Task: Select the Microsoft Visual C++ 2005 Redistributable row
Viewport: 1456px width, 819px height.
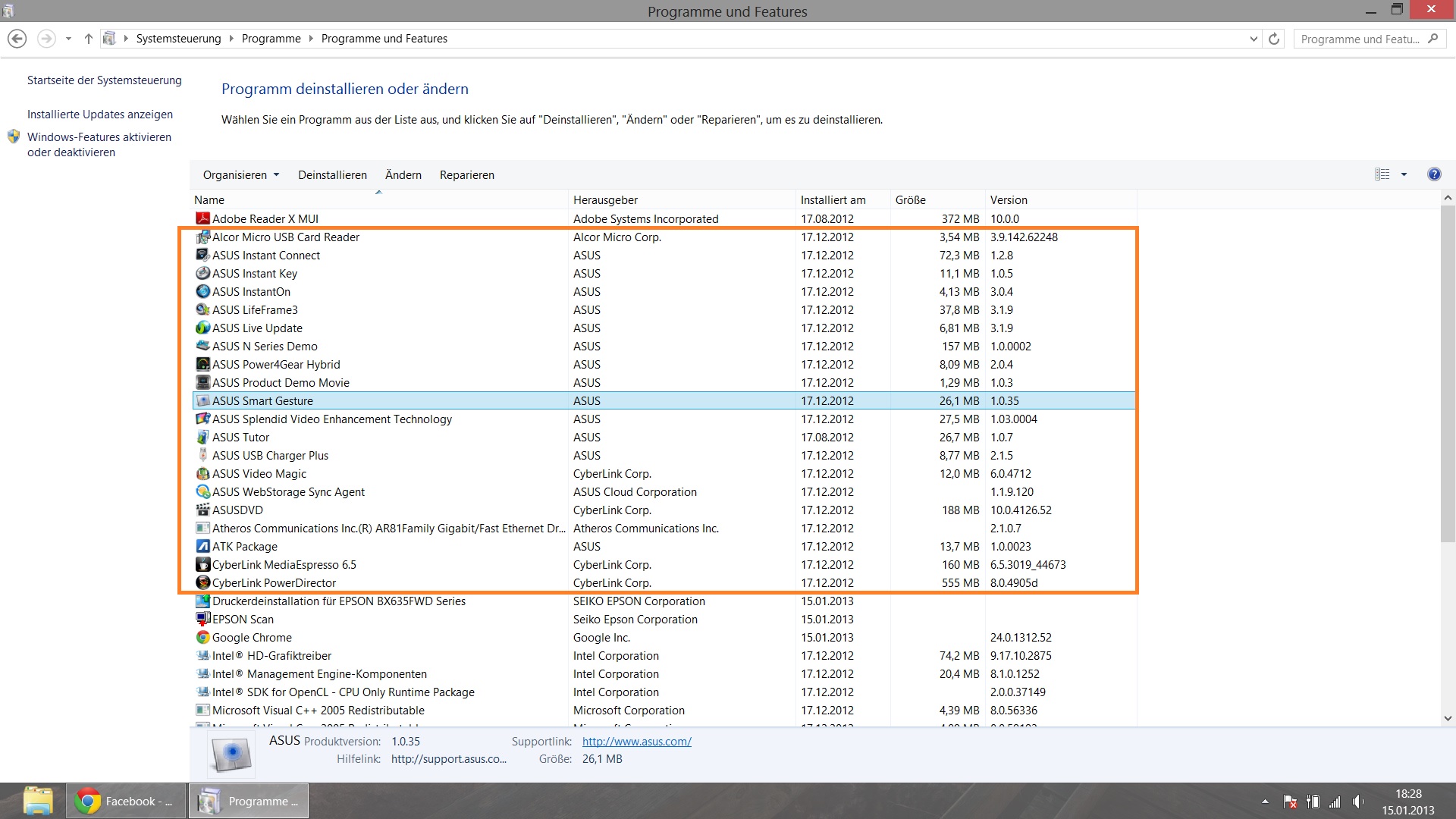Action: (x=665, y=711)
